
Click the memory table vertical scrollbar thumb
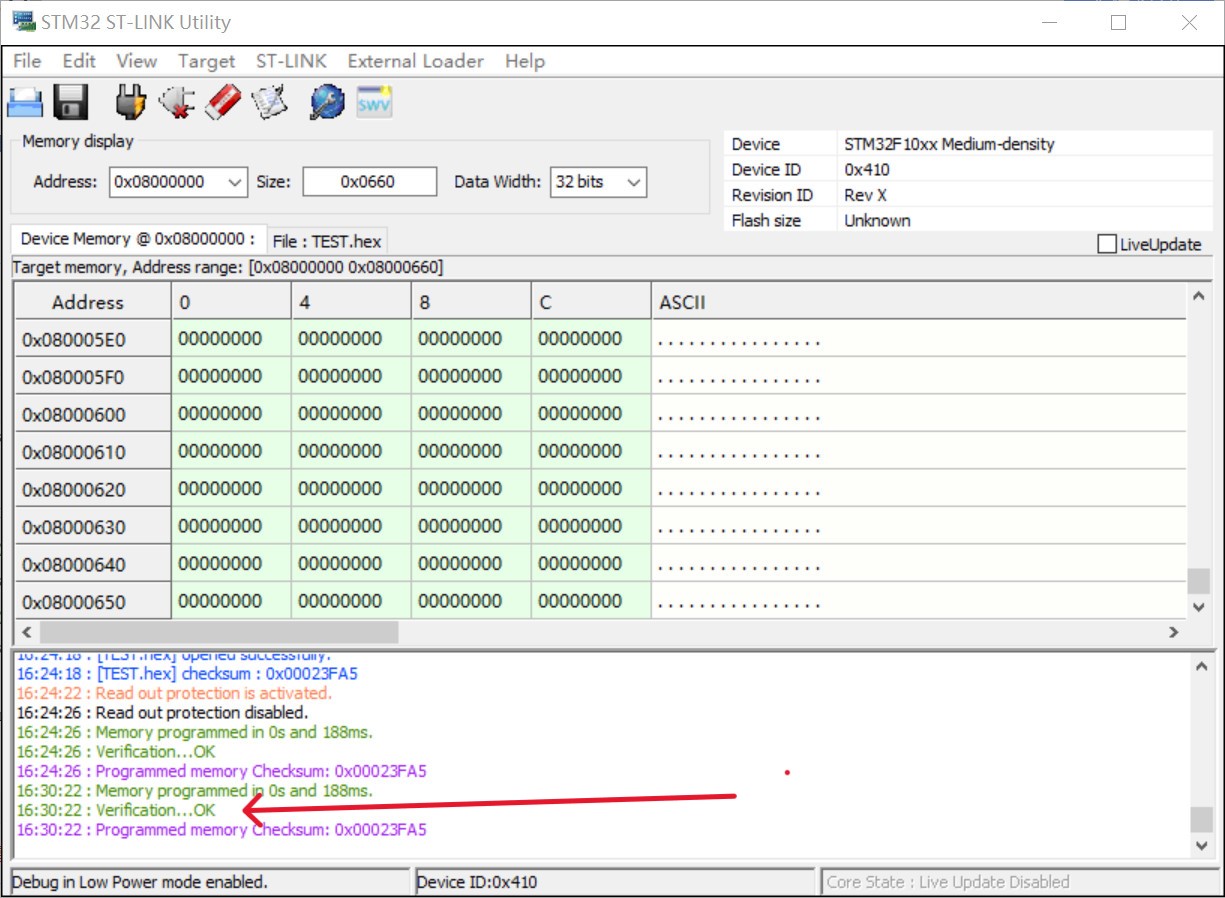click(1198, 581)
